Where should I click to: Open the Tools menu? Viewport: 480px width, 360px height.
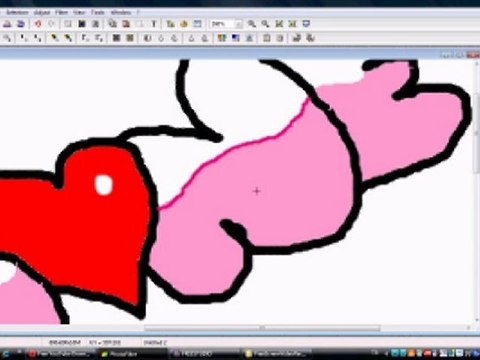coord(98,12)
